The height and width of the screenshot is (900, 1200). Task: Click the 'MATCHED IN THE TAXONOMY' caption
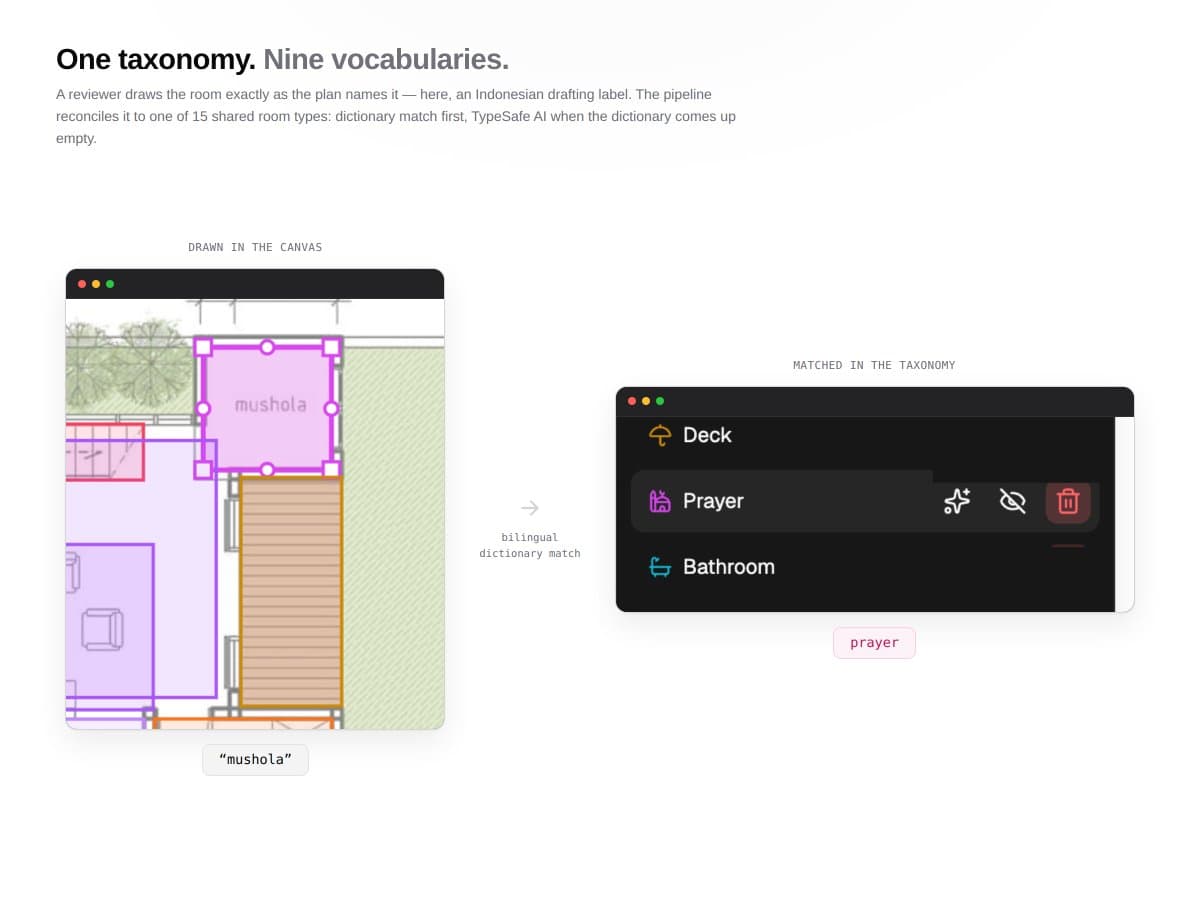874,365
